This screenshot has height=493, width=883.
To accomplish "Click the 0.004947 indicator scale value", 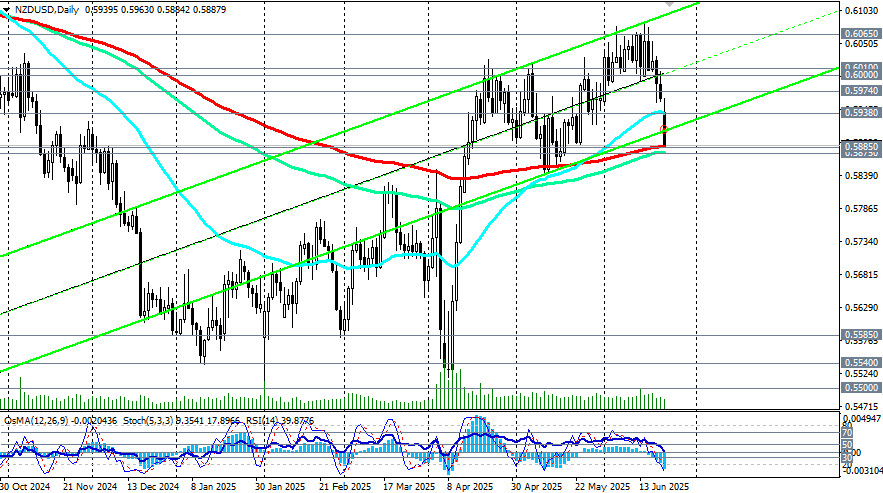I will click(862, 419).
